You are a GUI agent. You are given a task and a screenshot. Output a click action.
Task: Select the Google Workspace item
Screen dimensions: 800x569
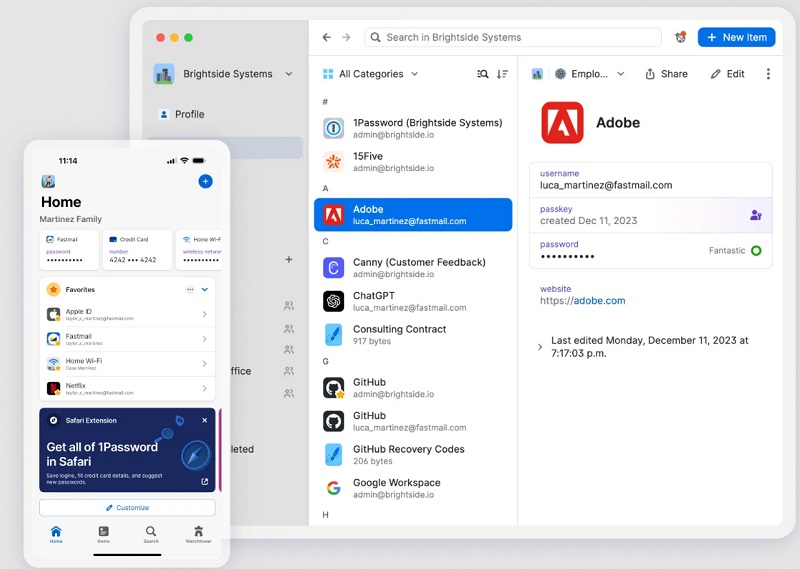coord(413,488)
